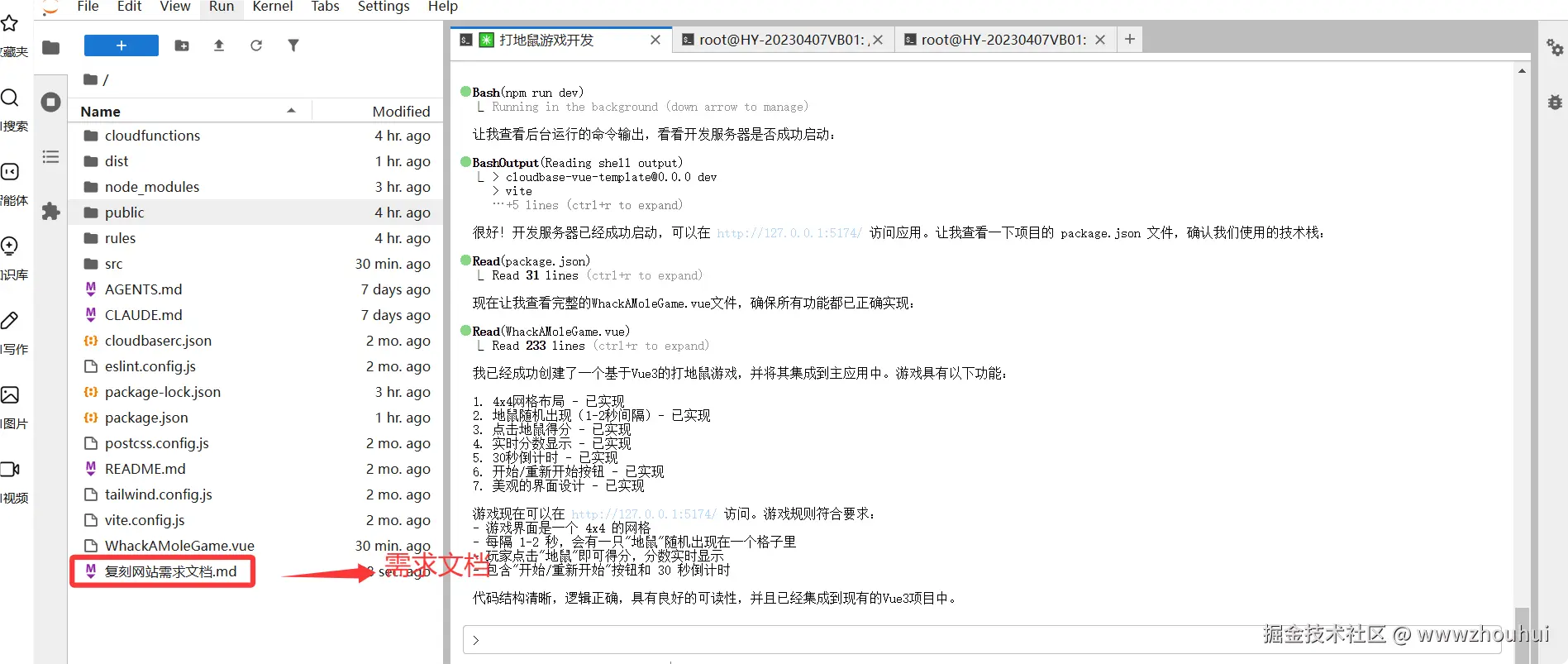The height and width of the screenshot is (664, 1568).
Task: Open the View menu
Action: coord(175,7)
